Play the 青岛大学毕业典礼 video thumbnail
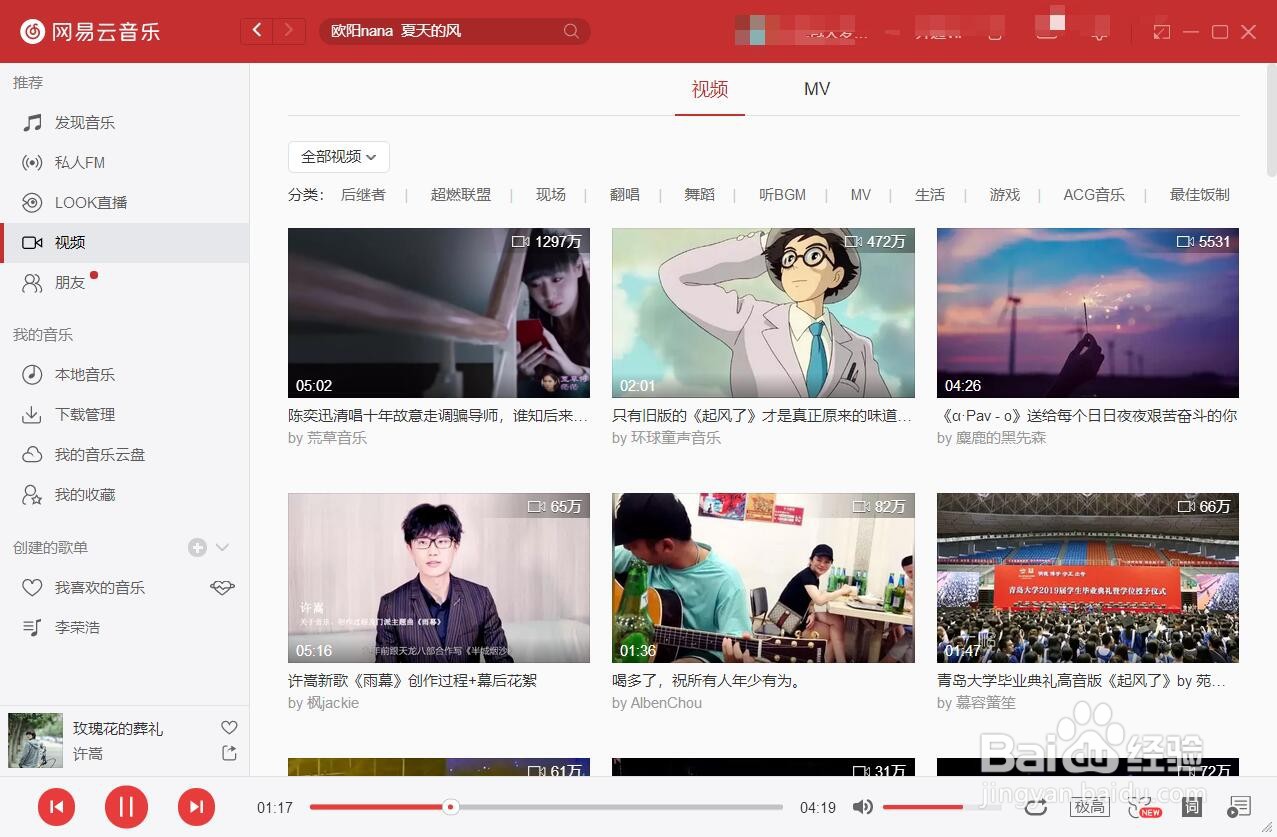 click(x=1088, y=578)
